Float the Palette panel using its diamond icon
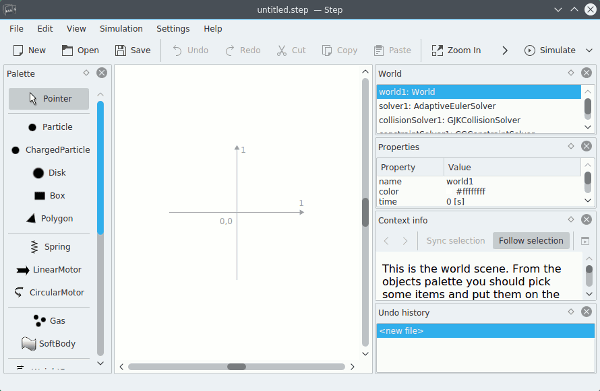 click(x=86, y=73)
